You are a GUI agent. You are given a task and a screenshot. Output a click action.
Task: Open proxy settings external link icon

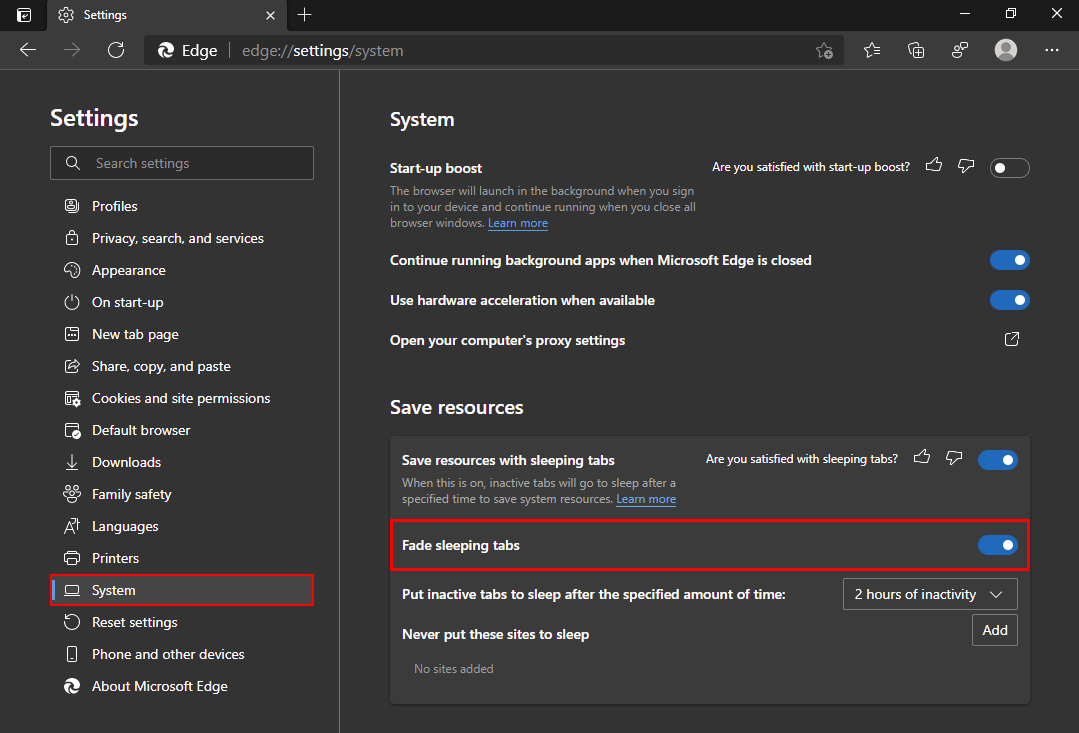click(x=1012, y=339)
